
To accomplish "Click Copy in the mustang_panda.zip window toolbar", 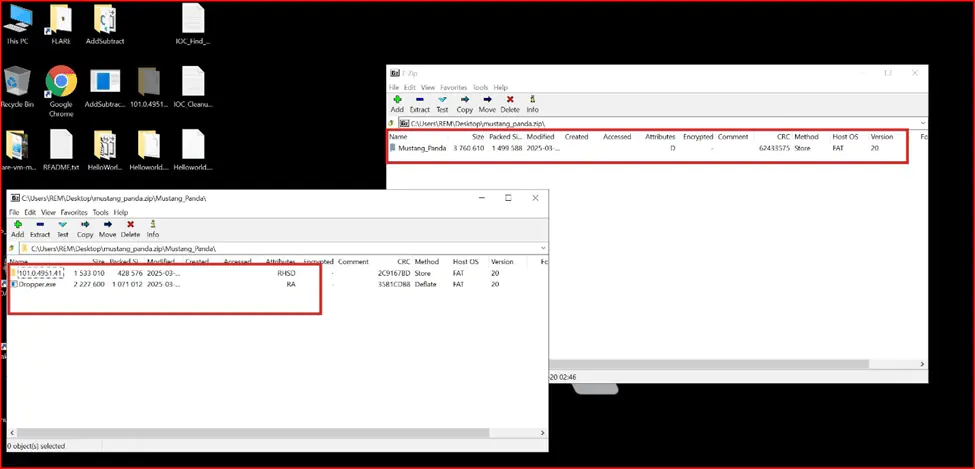I will (x=465, y=104).
